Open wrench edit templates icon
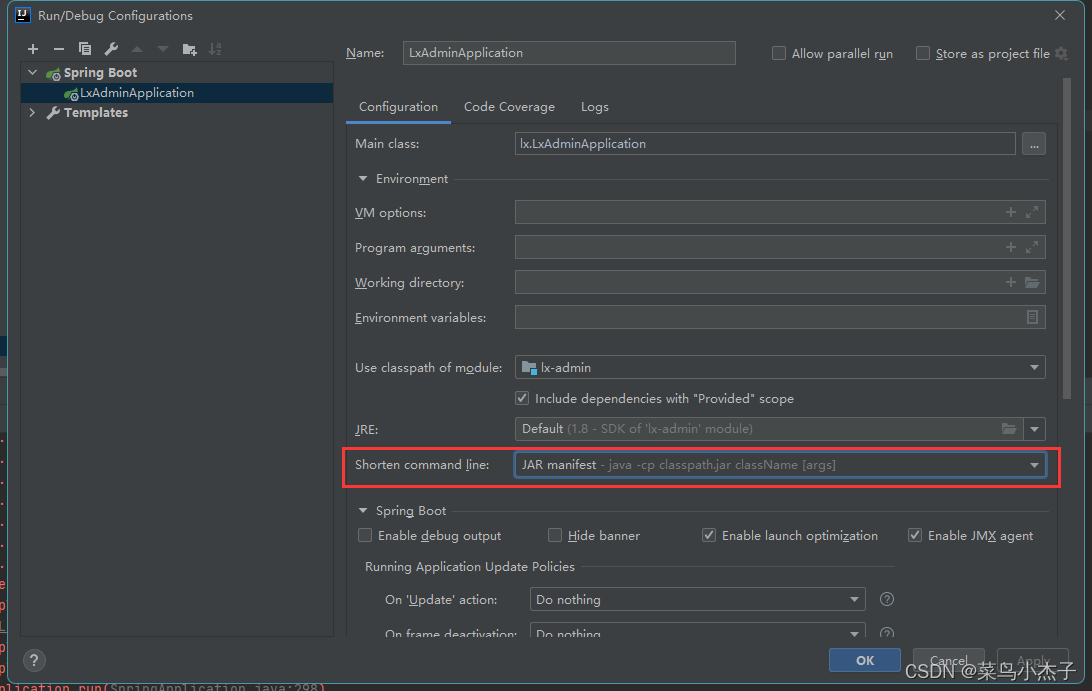 pyautogui.click(x=111, y=49)
